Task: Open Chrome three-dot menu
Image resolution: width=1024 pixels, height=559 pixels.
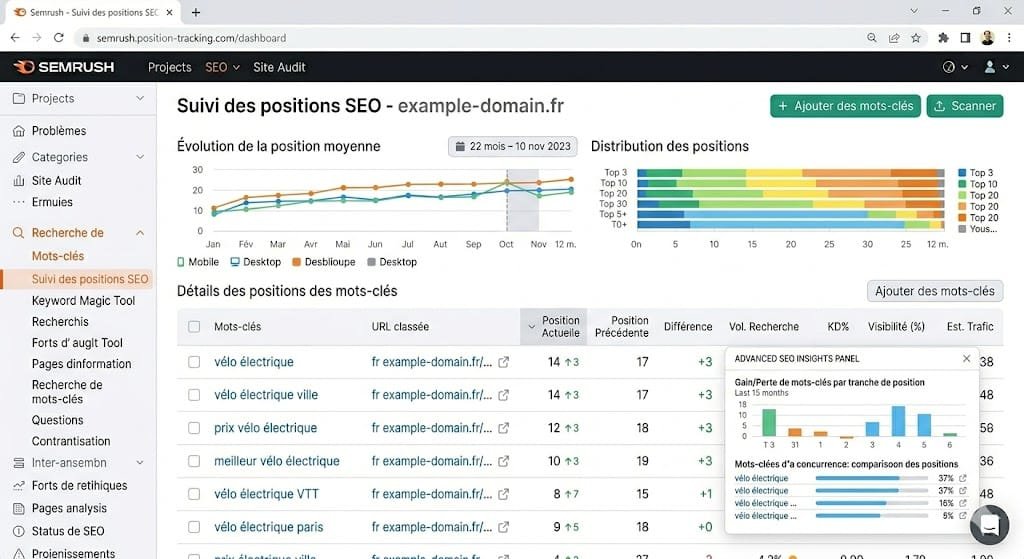Action: pyautogui.click(x=1009, y=38)
